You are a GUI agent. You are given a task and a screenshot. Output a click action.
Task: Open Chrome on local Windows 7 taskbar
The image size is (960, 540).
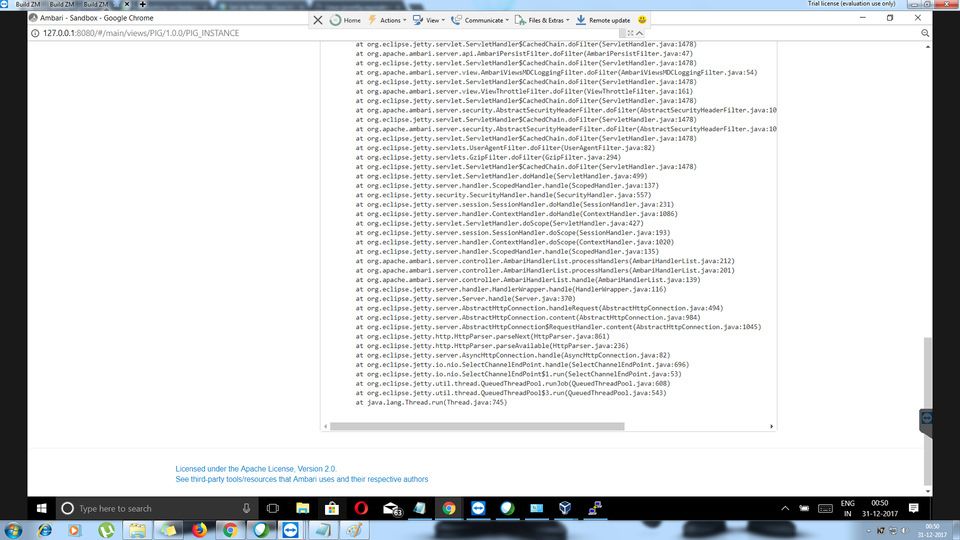[x=230, y=530]
